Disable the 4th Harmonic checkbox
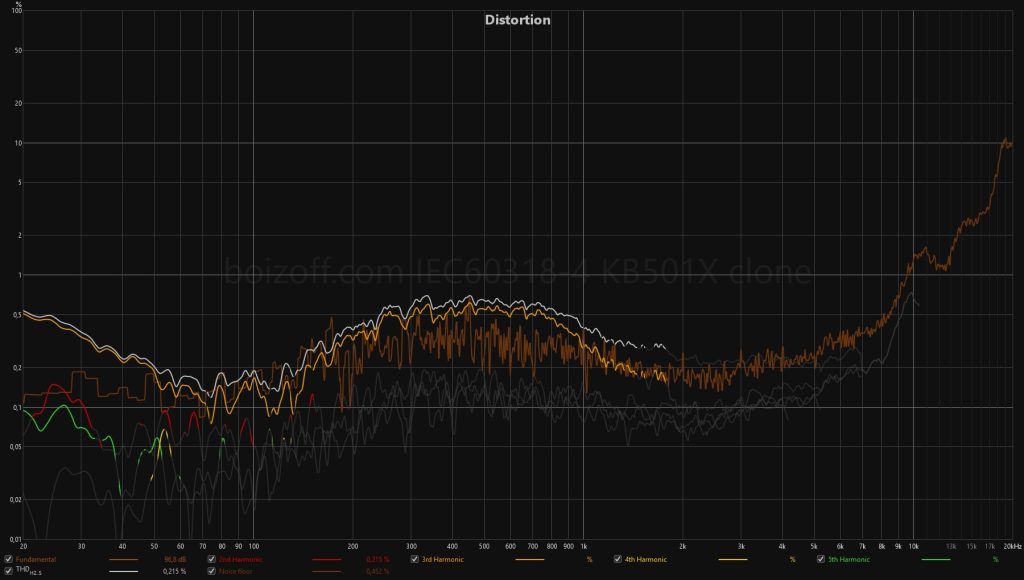Image resolution: width=1024 pixels, height=580 pixels. (x=618, y=559)
